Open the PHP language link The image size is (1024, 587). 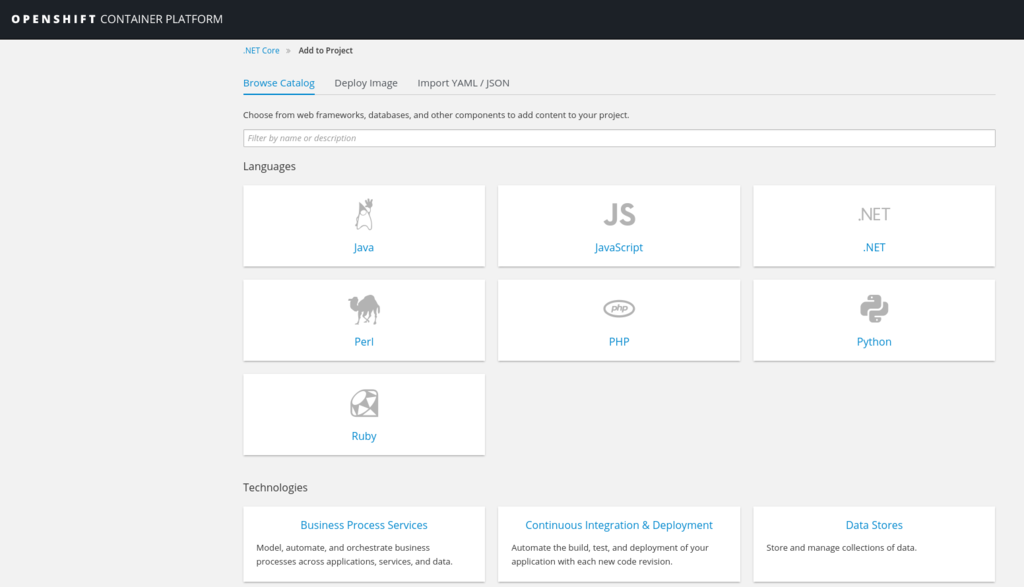619,341
